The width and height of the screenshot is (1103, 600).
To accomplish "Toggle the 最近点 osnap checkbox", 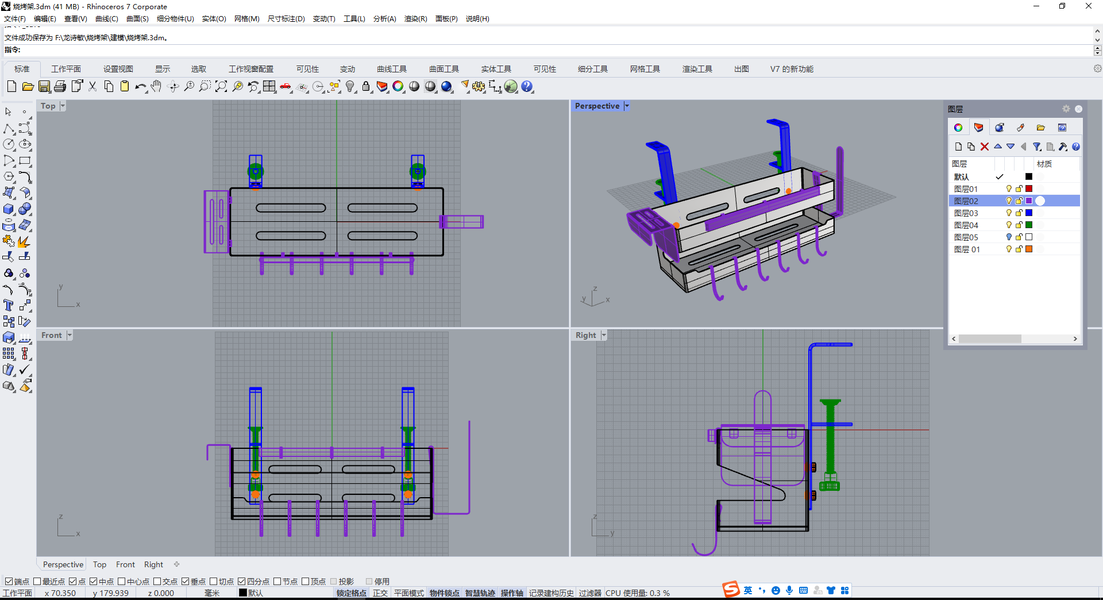I will coord(37,581).
